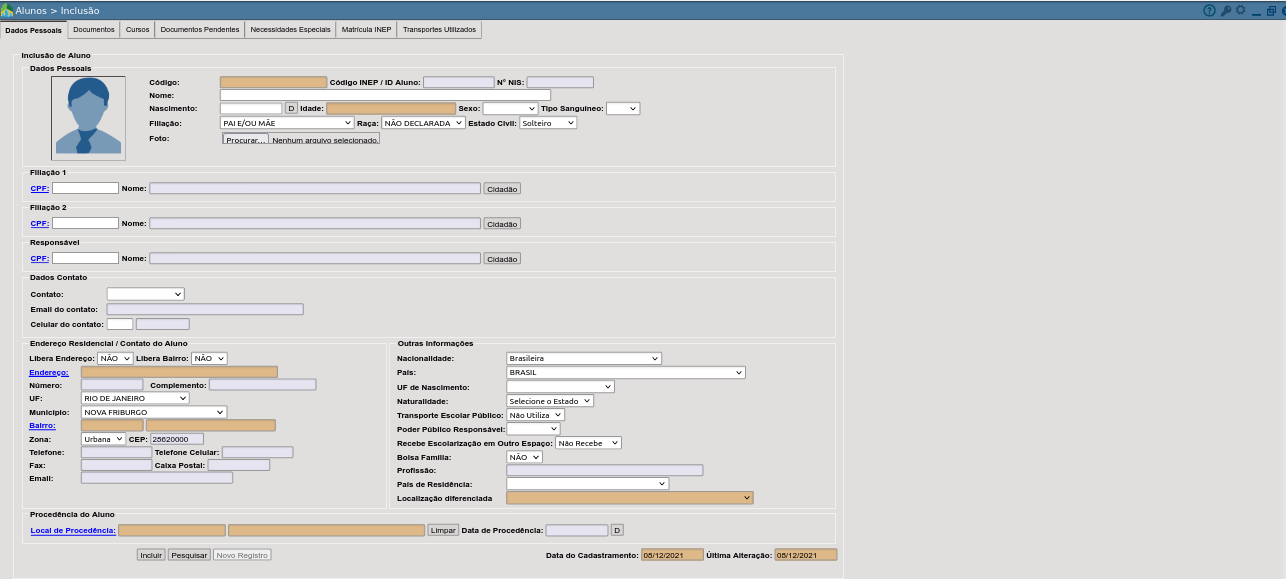Viewport: 1286px width, 579px height.
Task: Click the Procurar file button for Foto
Action: coord(246,140)
